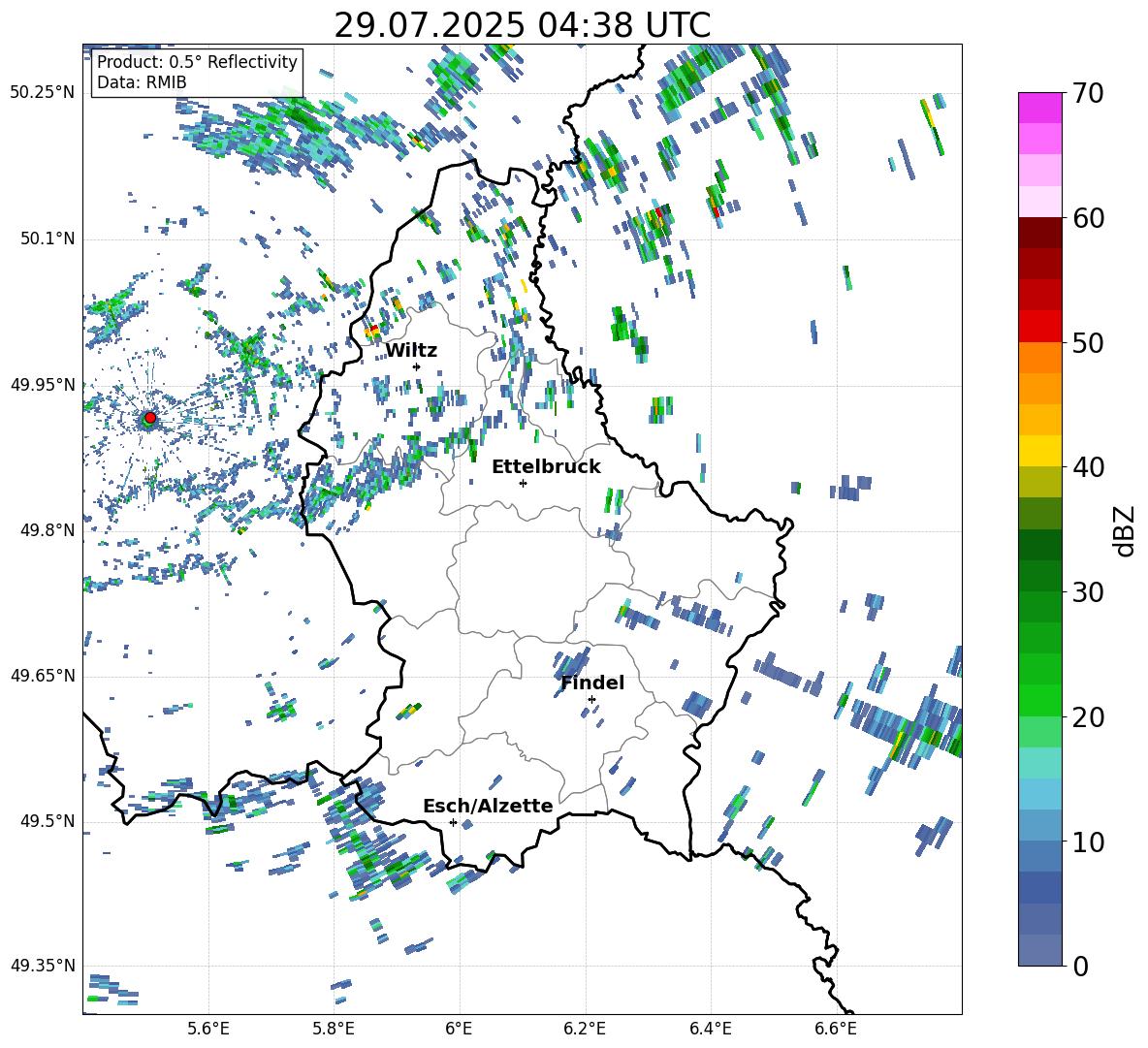Screen dimensions: 1148x1048
Task: Click the 50.25°N latitude tick label
Action: pos(43,93)
